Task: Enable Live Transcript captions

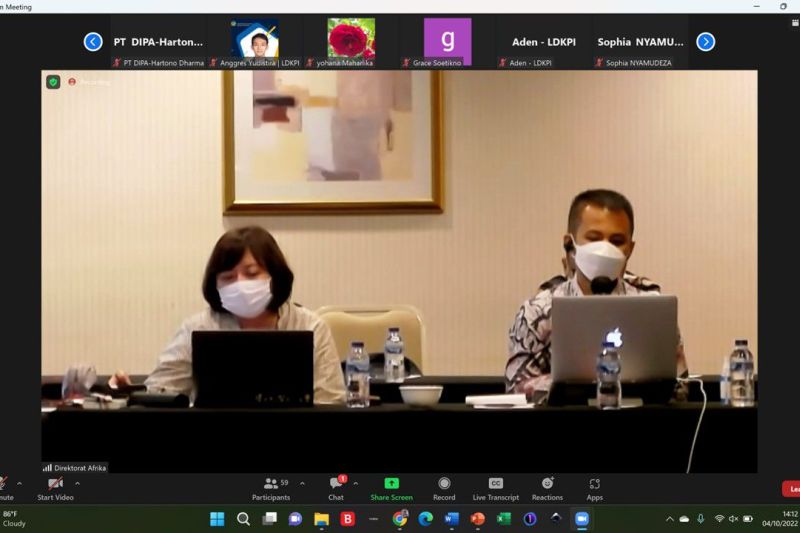Action: (495, 489)
